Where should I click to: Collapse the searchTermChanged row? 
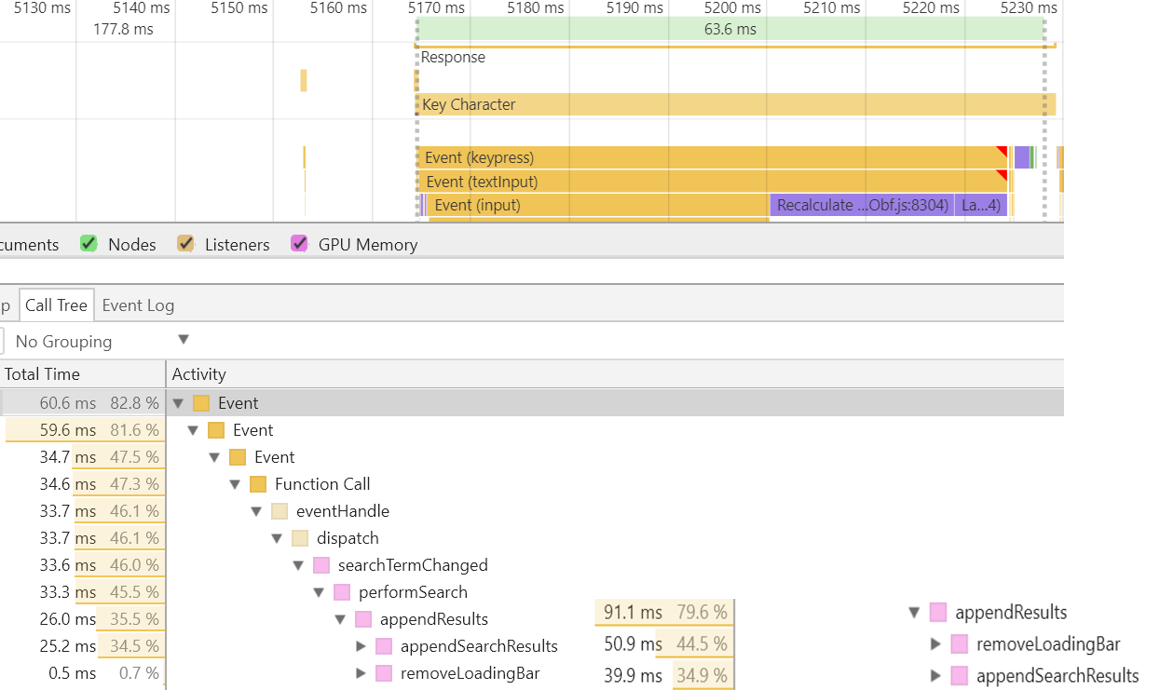point(298,565)
